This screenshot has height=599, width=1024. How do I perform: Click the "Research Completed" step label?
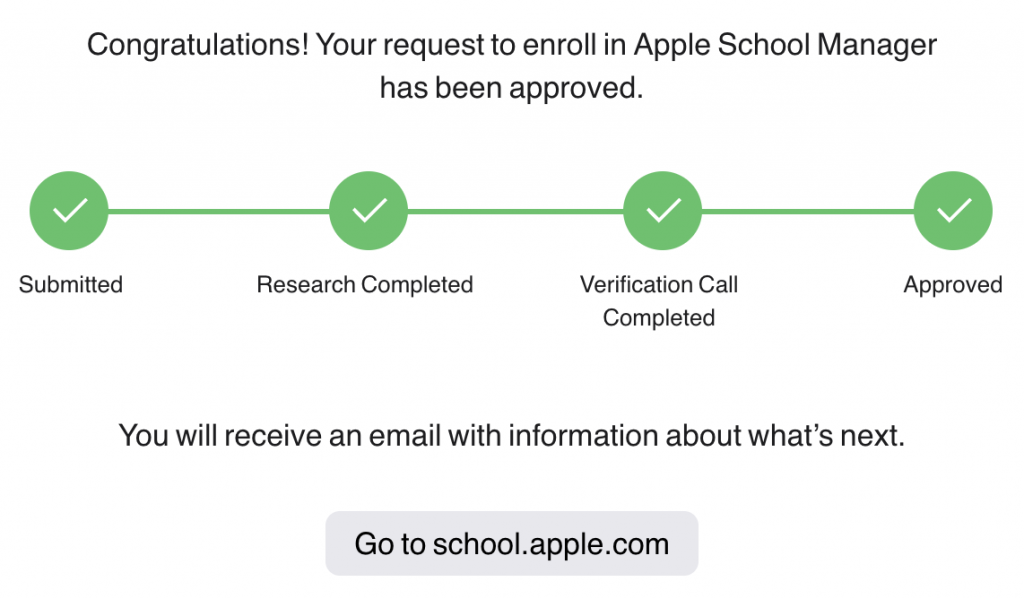tap(365, 285)
